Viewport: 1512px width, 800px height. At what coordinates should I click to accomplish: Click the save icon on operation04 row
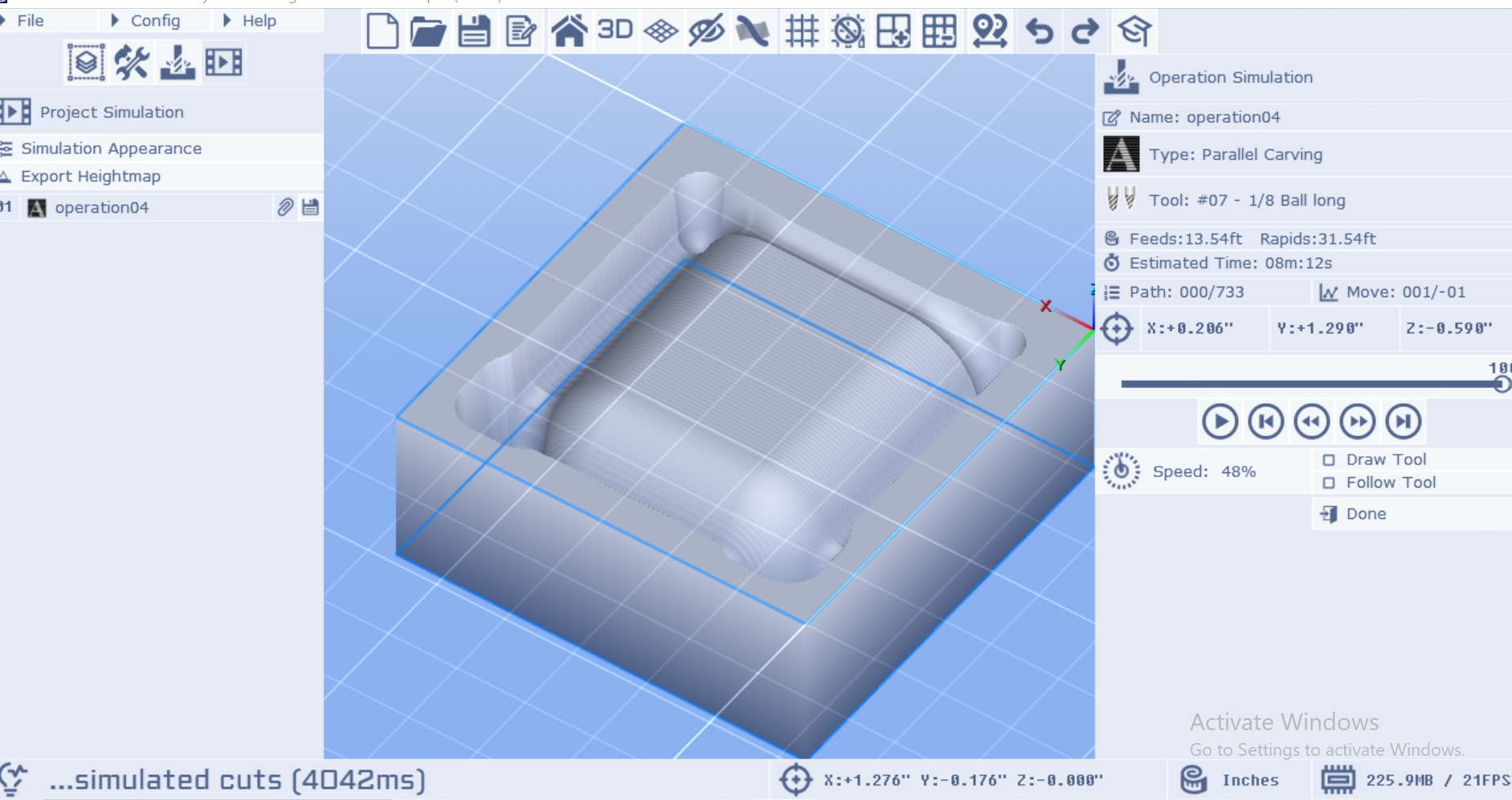pos(310,207)
